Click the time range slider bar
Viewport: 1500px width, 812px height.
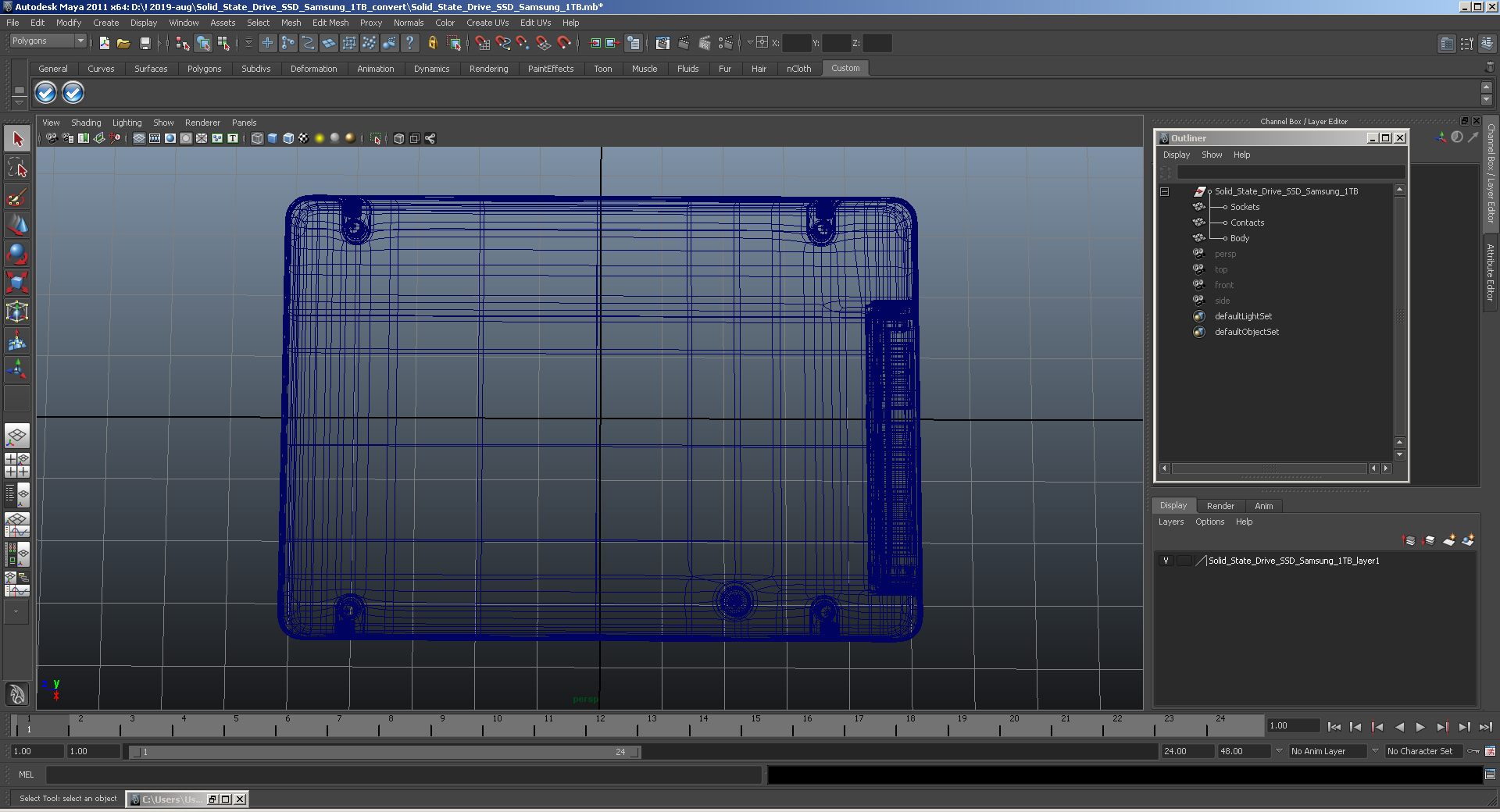coord(384,752)
